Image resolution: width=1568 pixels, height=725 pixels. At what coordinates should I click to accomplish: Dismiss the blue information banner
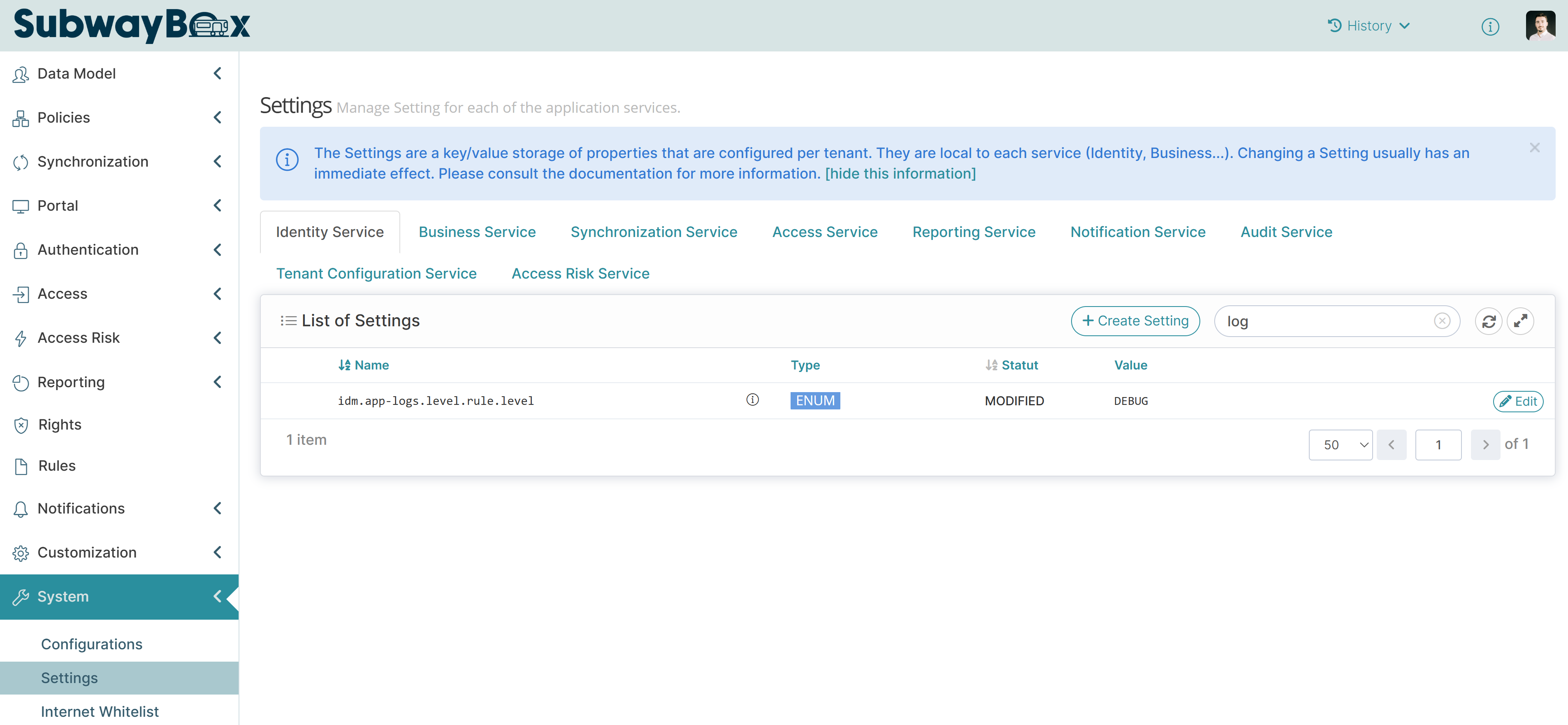[1534, 148]
